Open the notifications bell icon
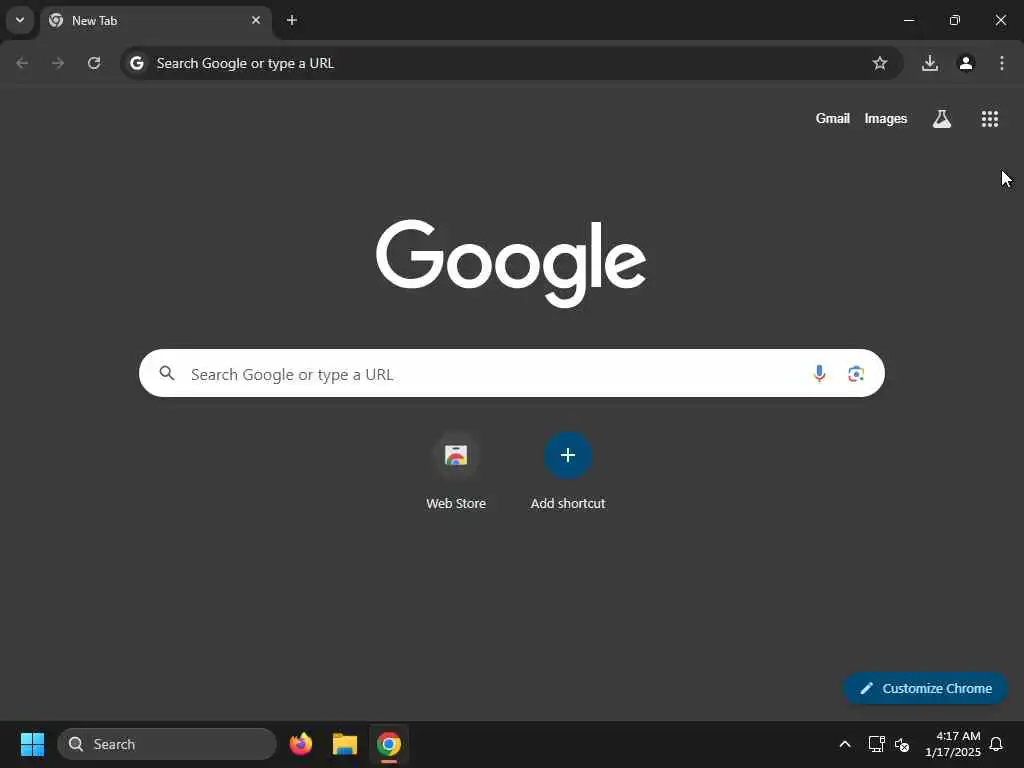The image size is (1024, 768). tap(997, 744)
